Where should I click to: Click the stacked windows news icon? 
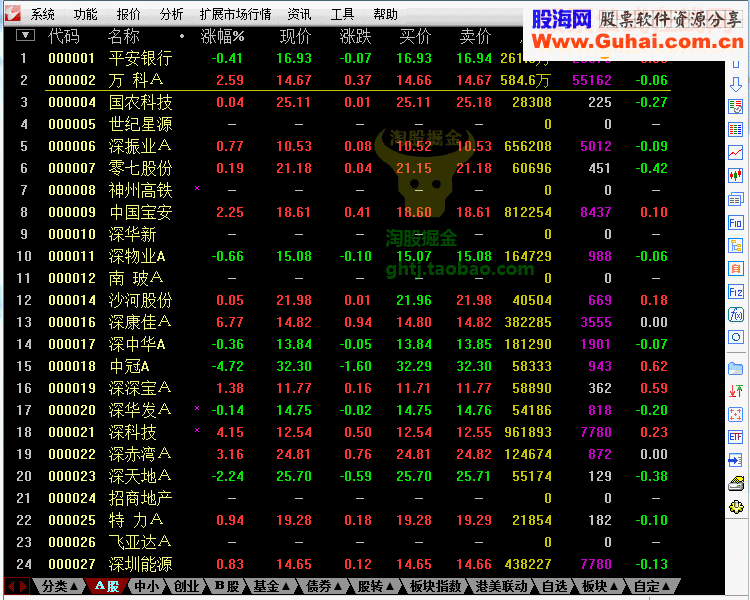[736, 199]
